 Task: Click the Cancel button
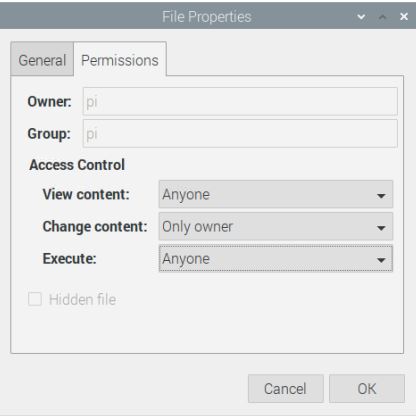tap(286, 389)
